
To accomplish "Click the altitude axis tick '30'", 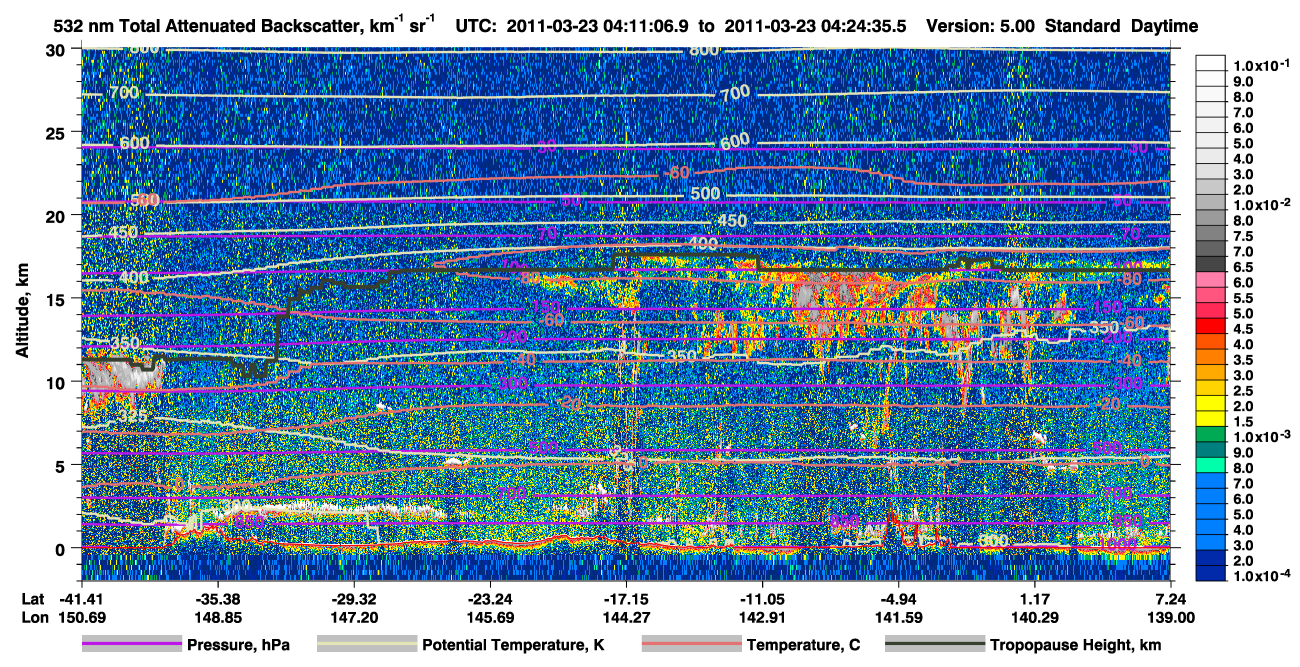I will pos(57,50).
